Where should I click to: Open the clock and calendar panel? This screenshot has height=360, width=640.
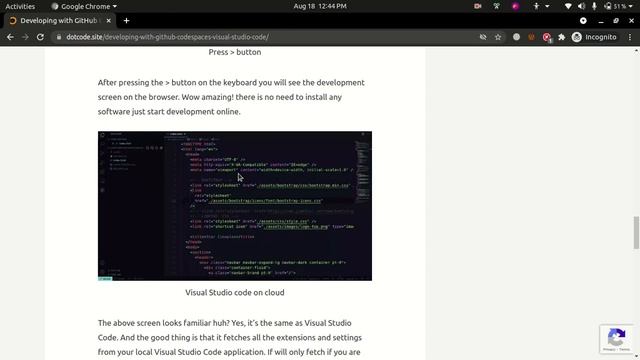320,6
